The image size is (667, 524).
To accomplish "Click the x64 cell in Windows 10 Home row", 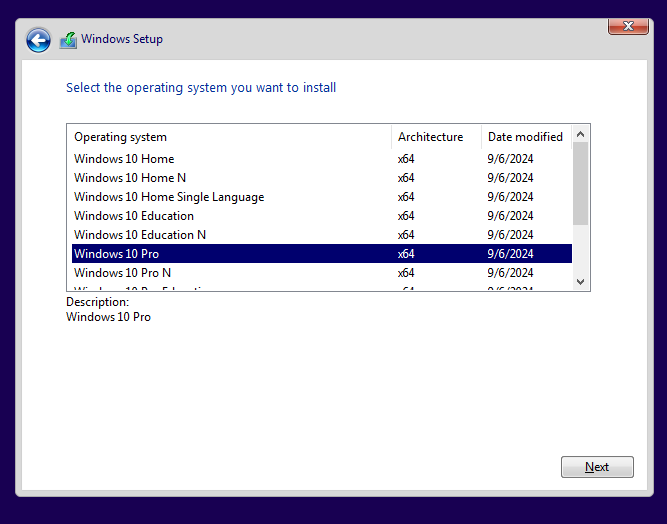I will [x=406, y=159].
